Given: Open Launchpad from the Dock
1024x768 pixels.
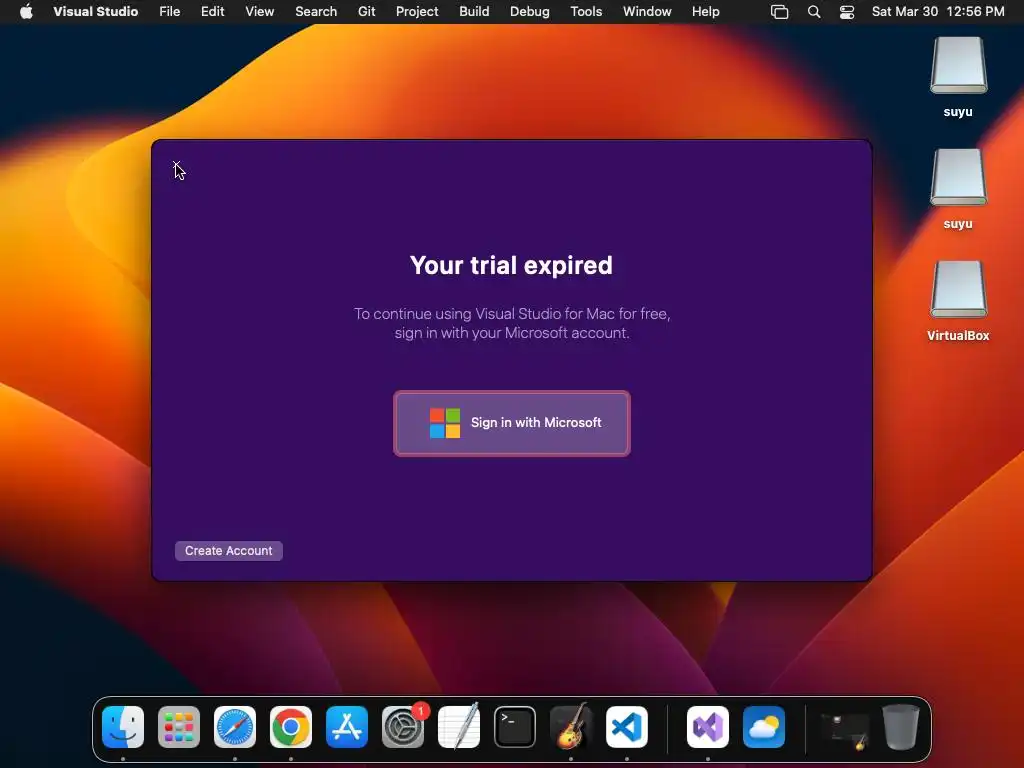Looking at the screenshot, I should click(x=179, y=727).
